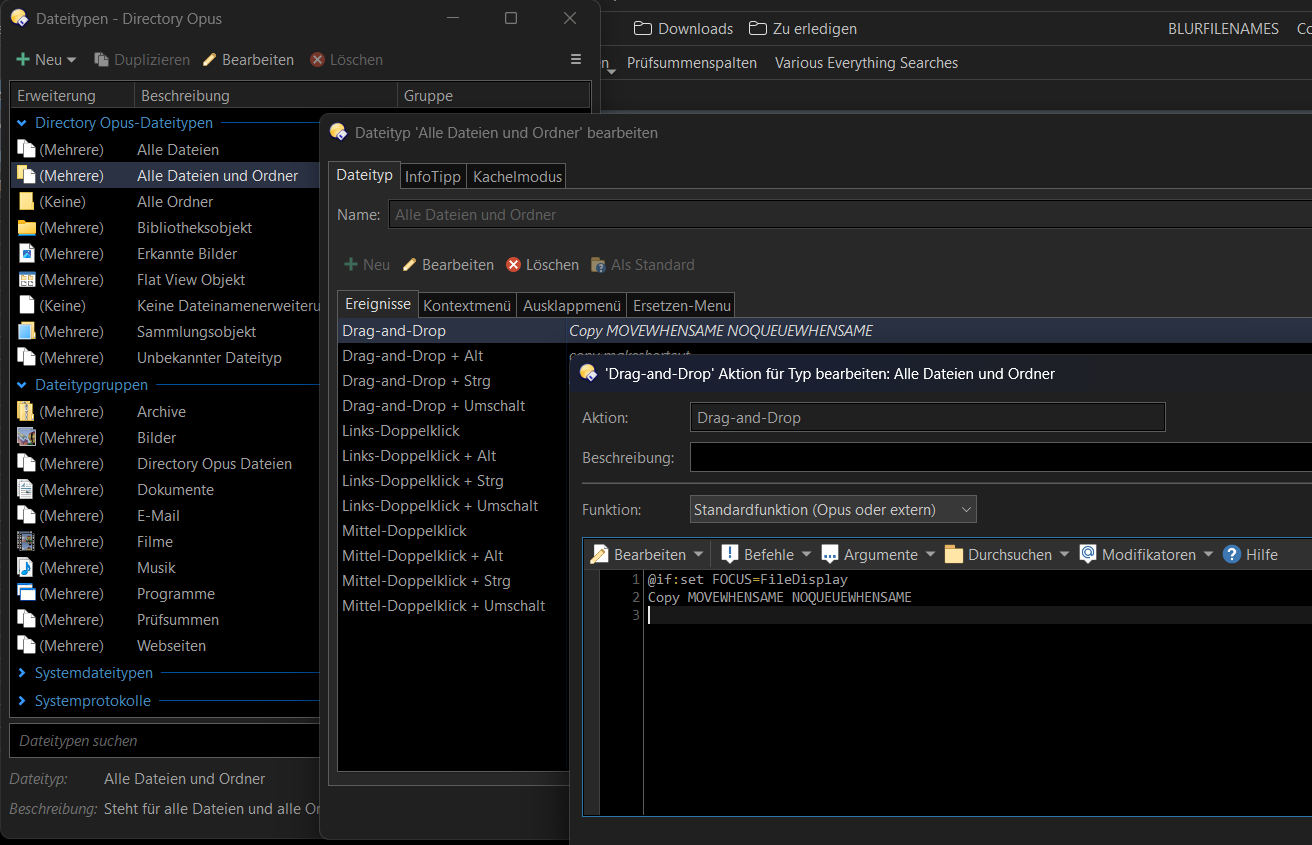Open the Ausklappmenü tab
1312x845 pixels.
tap(572, 305)
